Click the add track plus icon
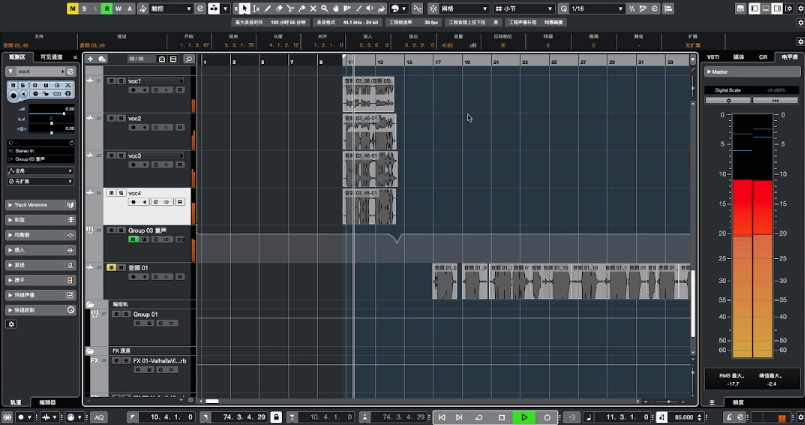The height and width of the screenshot is (425, 805). [x=90, y=59]
